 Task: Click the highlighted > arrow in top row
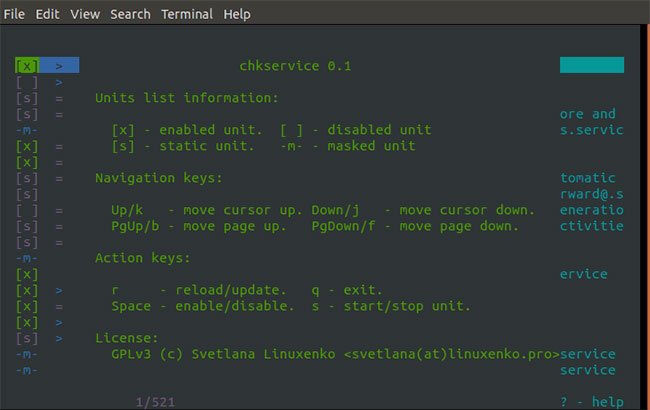pos(59,66)
